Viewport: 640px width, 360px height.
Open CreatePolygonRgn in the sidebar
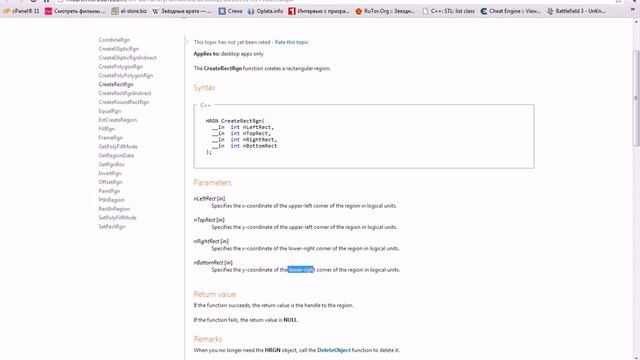click(120, 67)
